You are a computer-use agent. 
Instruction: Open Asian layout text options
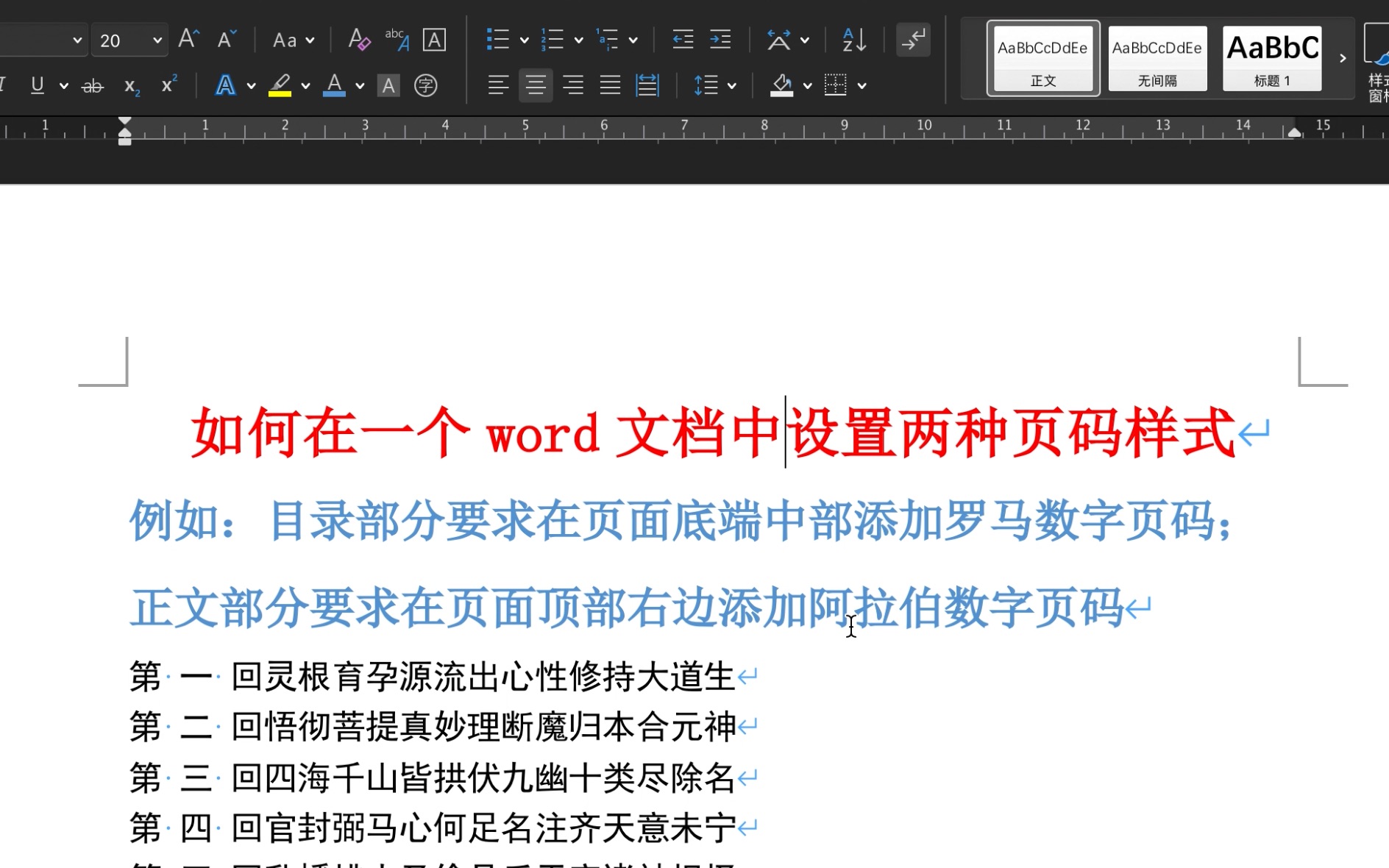(778, 40)
